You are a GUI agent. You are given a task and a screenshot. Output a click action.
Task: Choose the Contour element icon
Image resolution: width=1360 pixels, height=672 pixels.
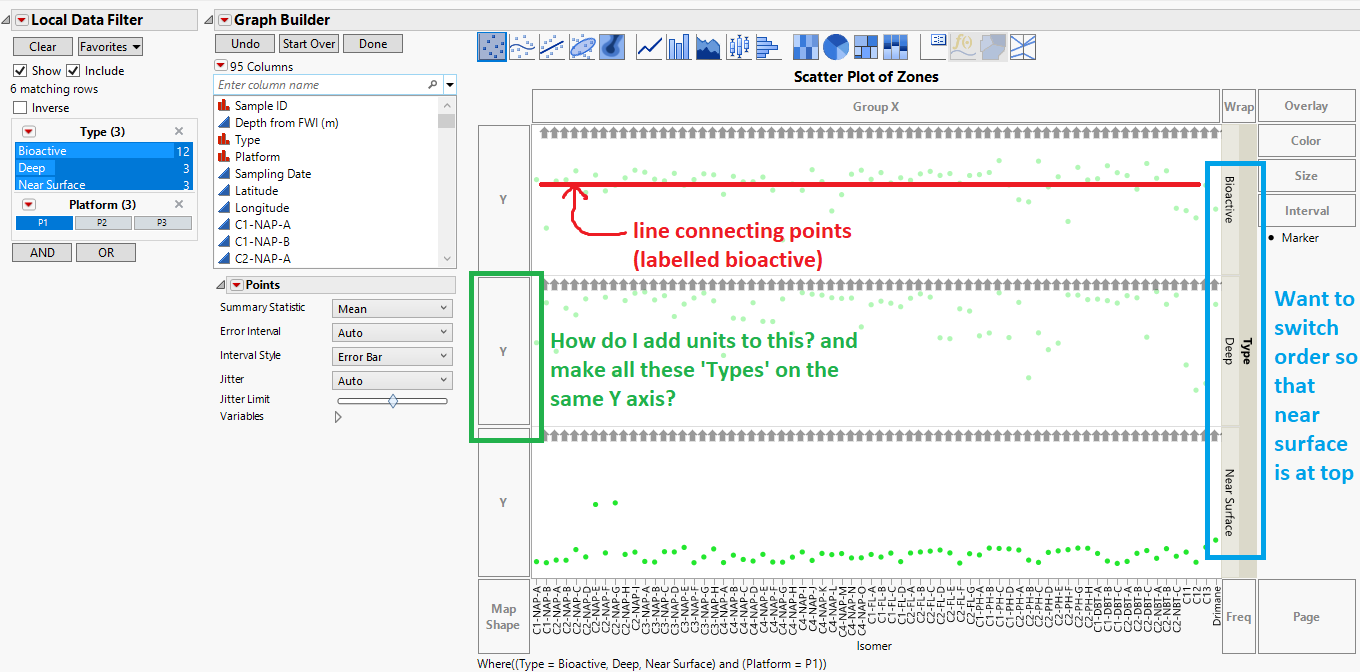pos(611,46)
